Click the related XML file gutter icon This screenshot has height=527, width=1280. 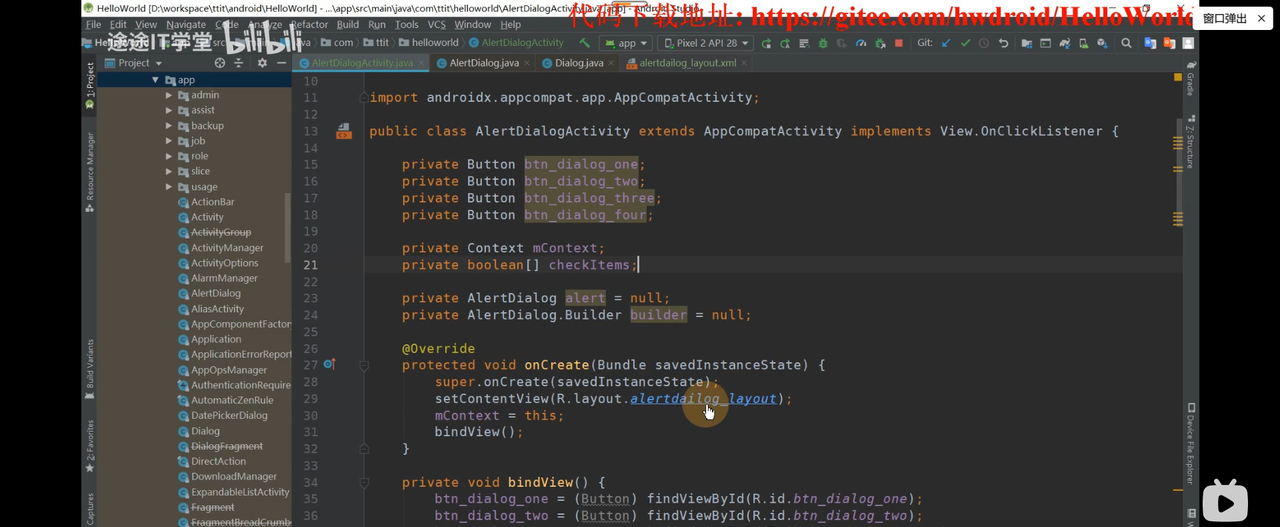coord(343,131)
